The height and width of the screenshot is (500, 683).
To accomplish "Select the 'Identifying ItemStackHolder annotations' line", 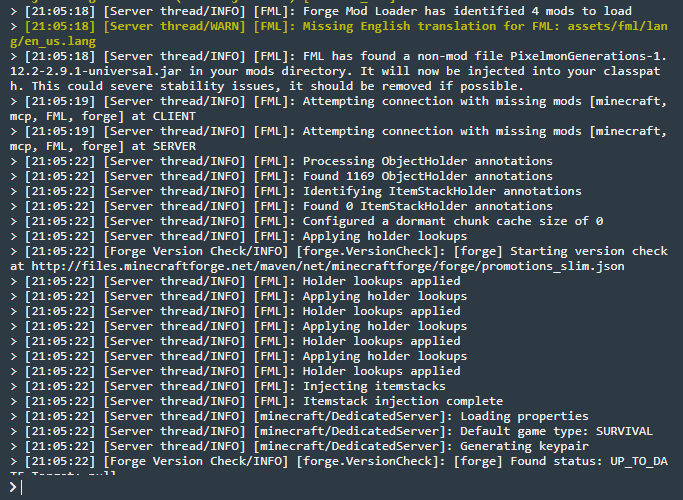I will tap(295, 191).
